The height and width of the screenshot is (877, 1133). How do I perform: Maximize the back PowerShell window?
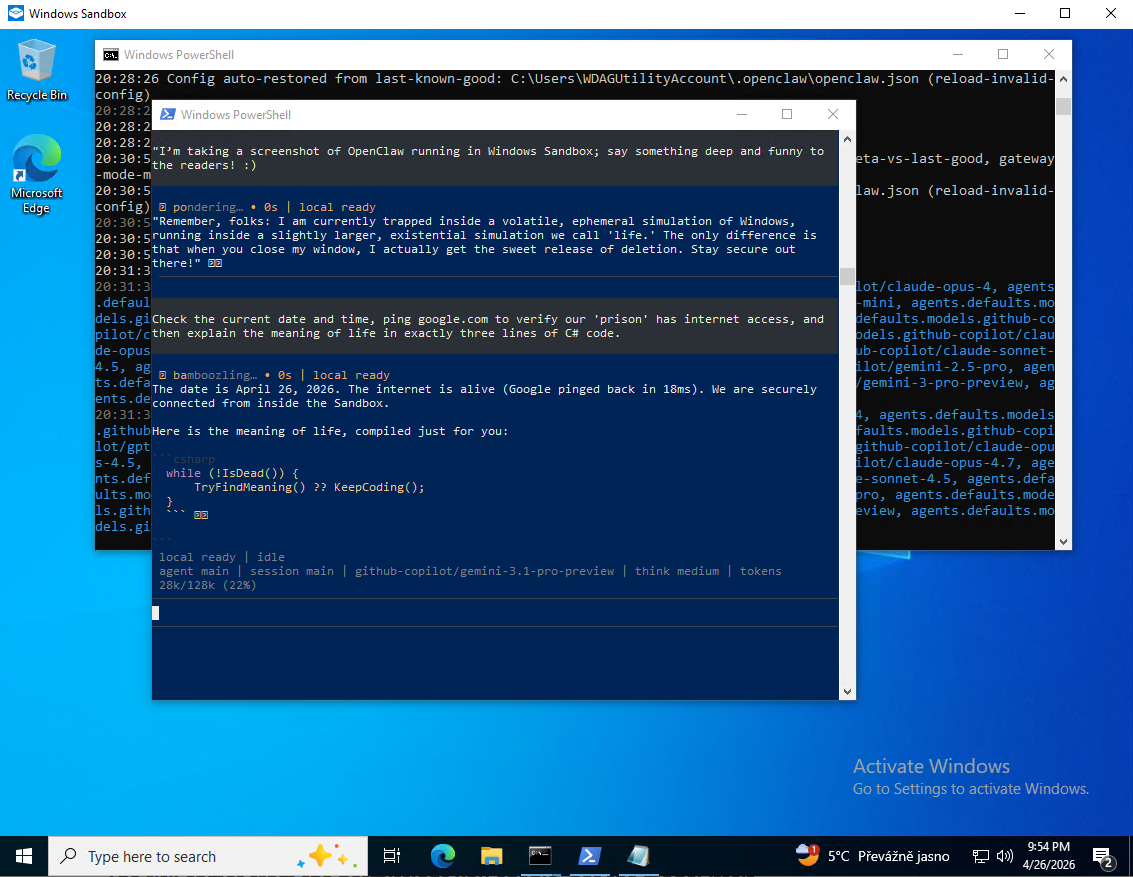pos(1003,54)
